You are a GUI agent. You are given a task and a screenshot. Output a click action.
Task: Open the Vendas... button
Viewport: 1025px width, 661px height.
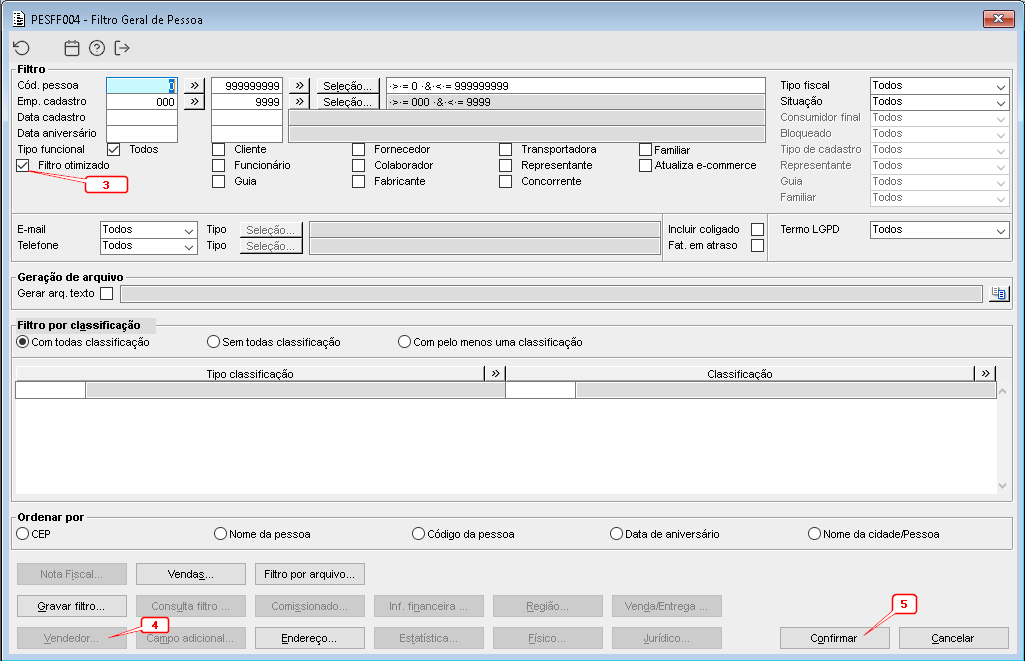point(191,574)
